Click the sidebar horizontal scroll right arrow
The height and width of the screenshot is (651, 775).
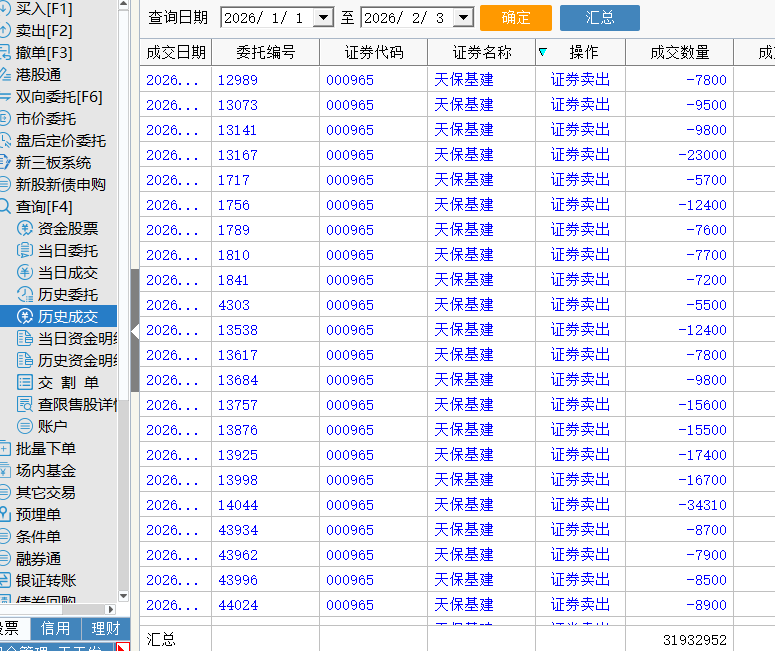coord(111,609)
